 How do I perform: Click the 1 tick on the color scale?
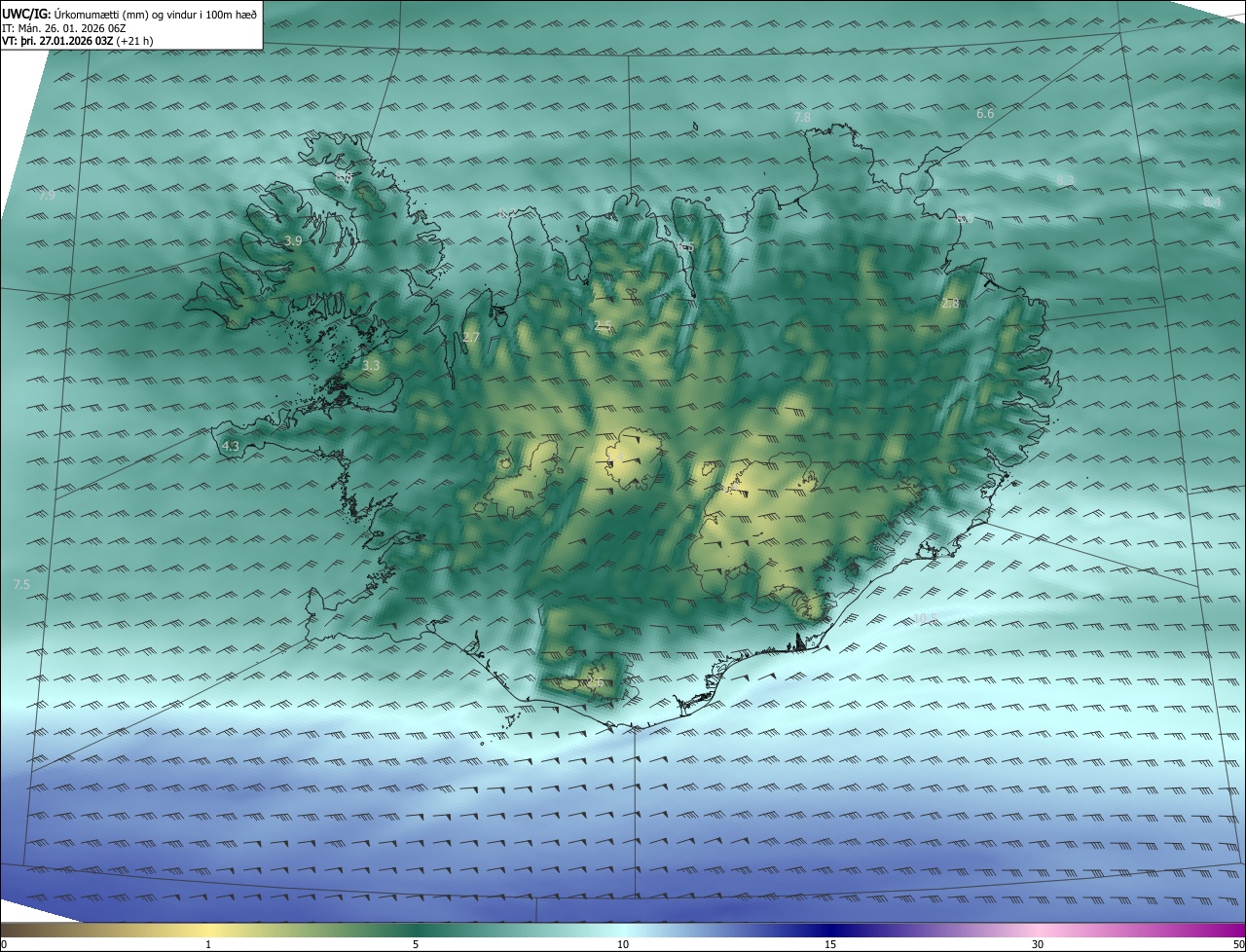pos(208,944)
